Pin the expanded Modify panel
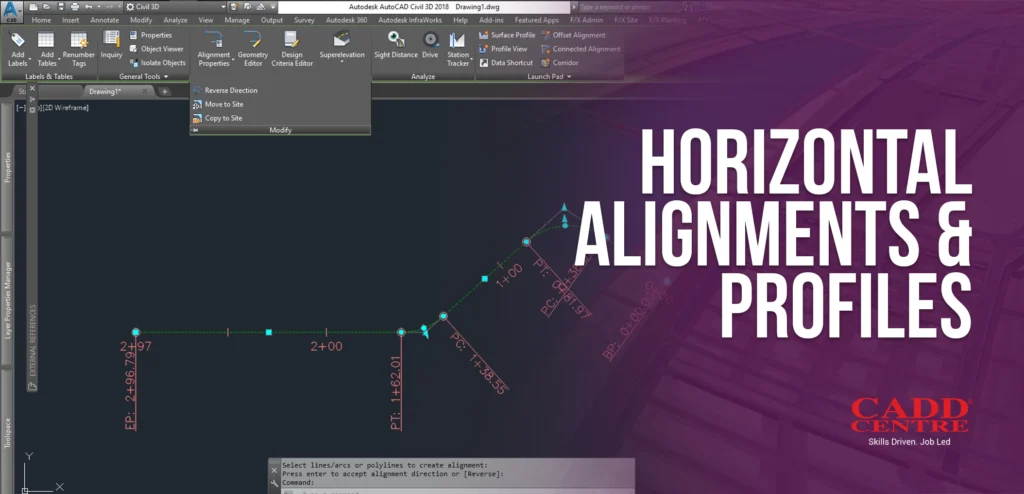The width and height of the screenshot is (1024, 494). tap(194, 131)
